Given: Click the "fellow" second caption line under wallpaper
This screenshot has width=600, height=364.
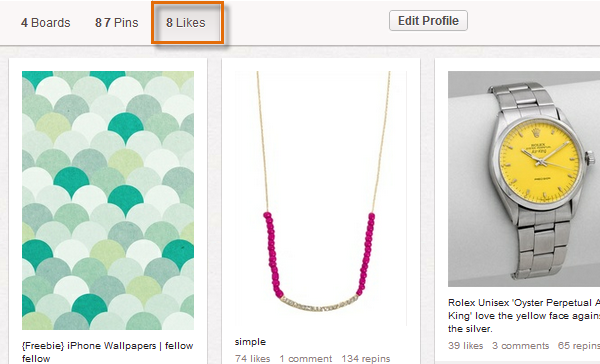Looking at the screenshot, I should click(x=36, y=359).
